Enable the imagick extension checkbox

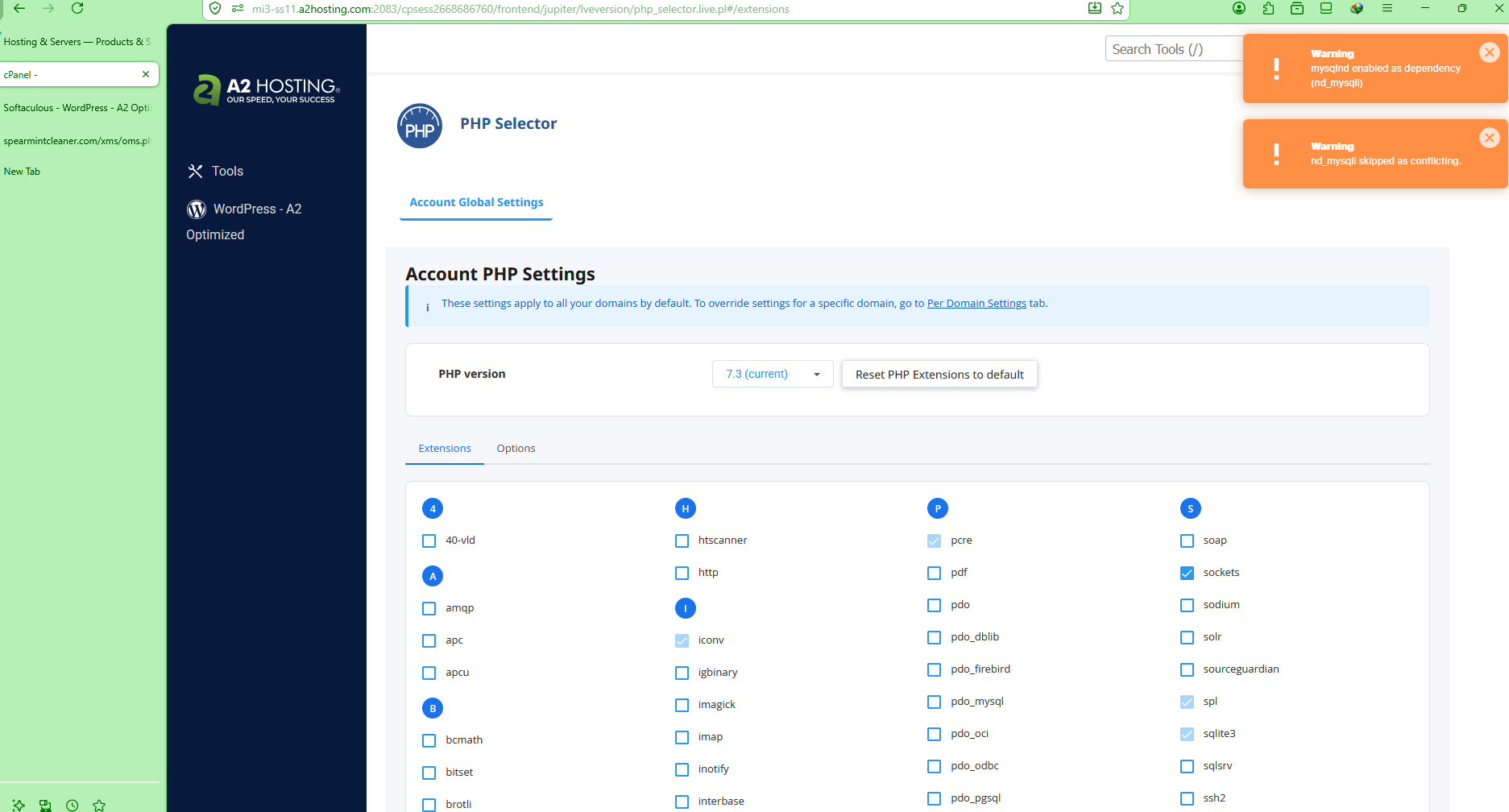click(x=682, y=705)
